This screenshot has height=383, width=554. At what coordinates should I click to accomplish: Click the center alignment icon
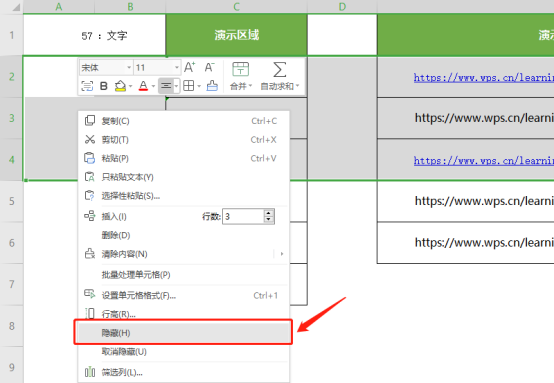click(x=166, y=86)
